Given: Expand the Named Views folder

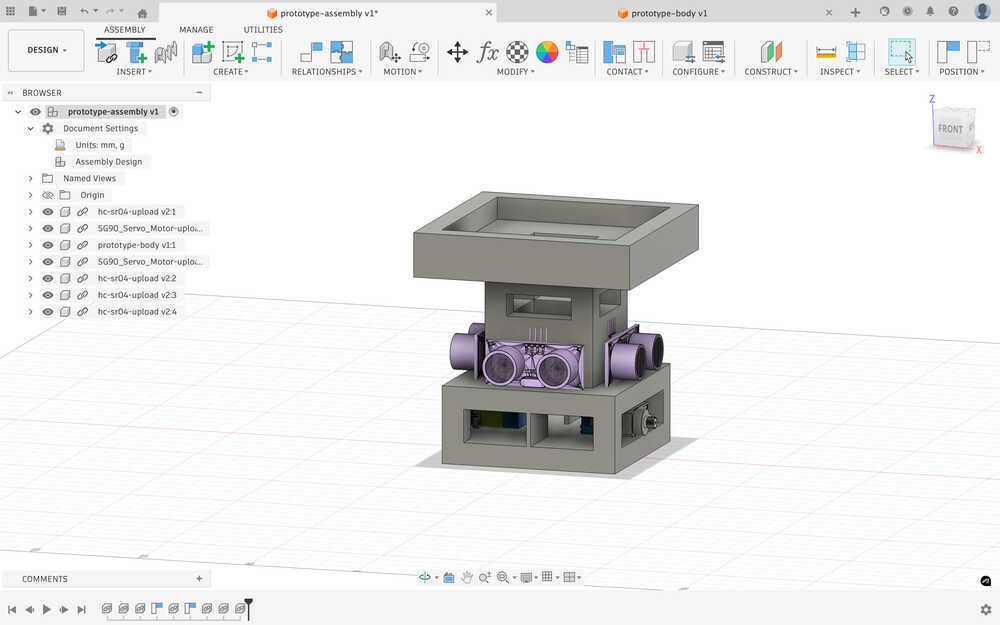Looking at the screenshot, I should click(x=31, y=178).
